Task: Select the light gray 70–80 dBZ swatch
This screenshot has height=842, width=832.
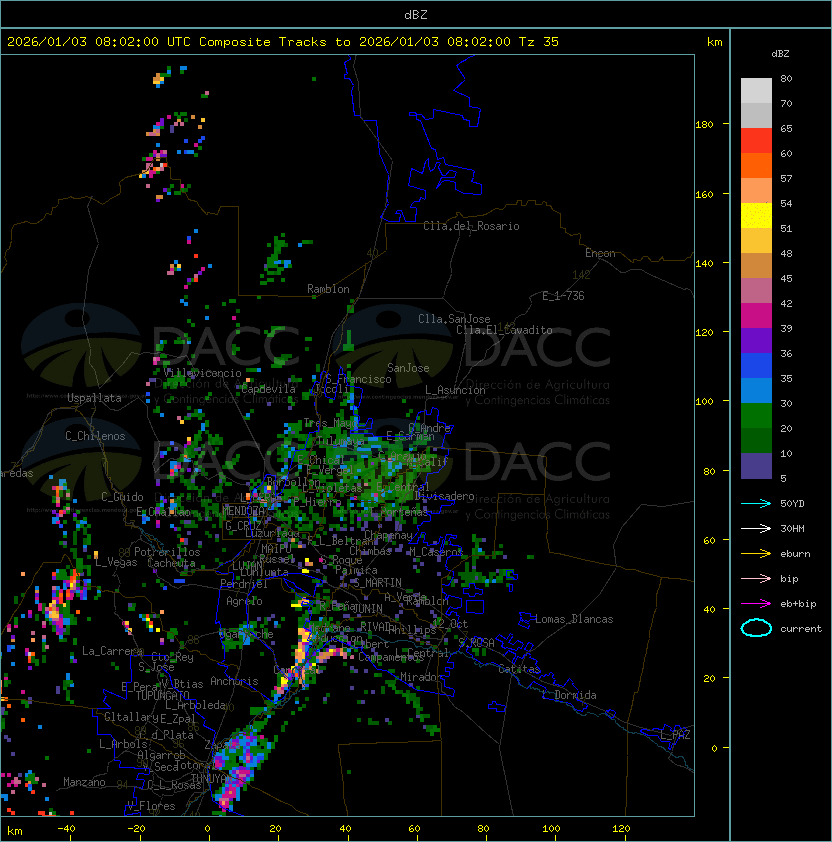Action: click(756, 91)
